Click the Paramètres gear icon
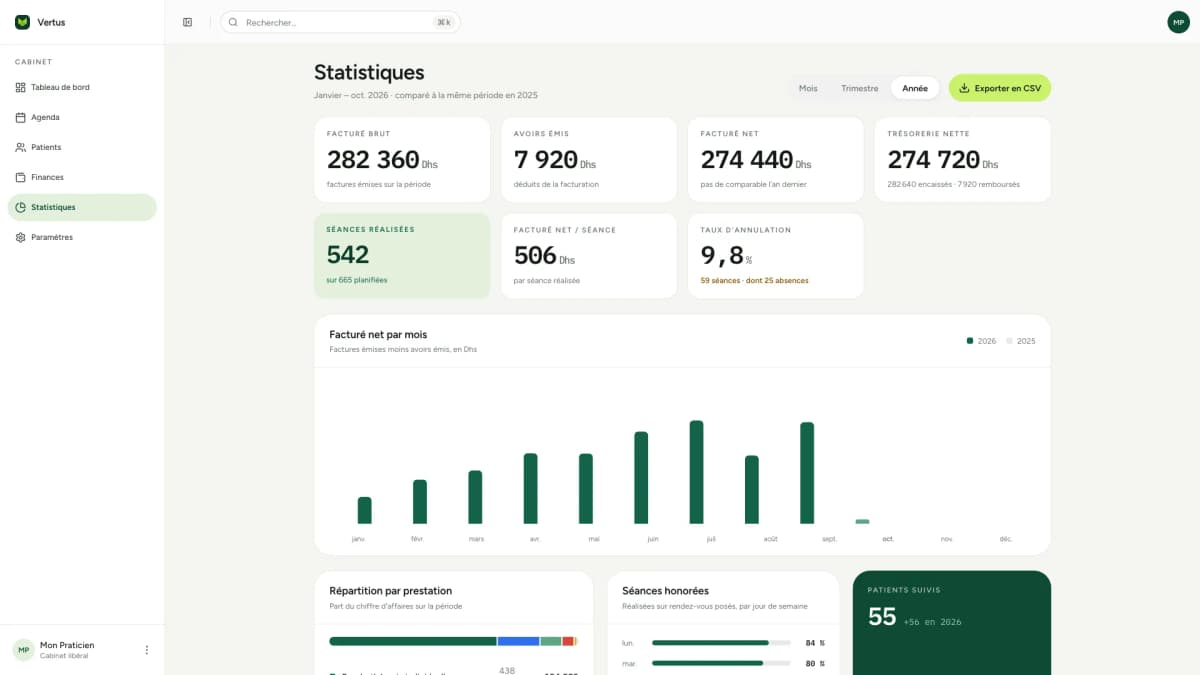 pyautogui.click(x=21, y=237)
